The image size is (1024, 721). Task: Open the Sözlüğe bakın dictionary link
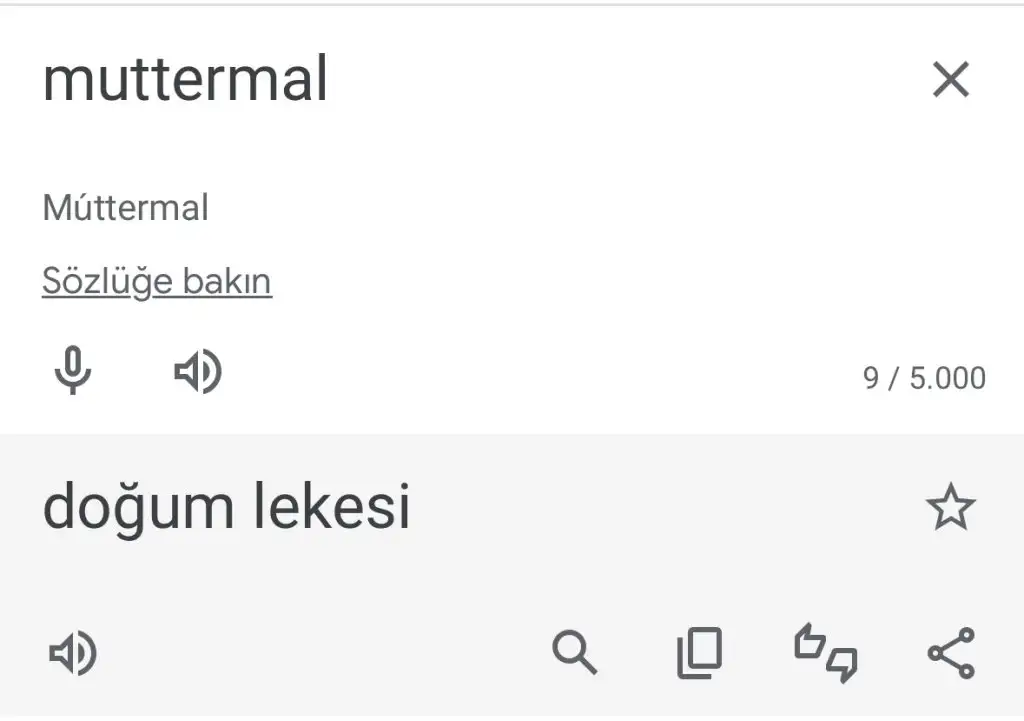click(157, 281)
